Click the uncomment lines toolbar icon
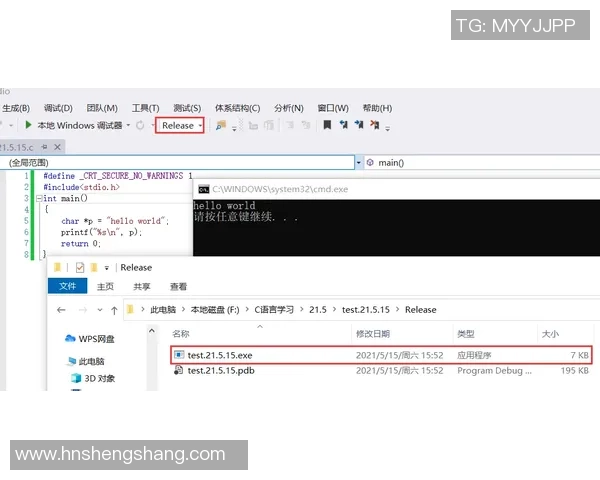This screenshot has height=480, width=600. (x=269, y=125)
